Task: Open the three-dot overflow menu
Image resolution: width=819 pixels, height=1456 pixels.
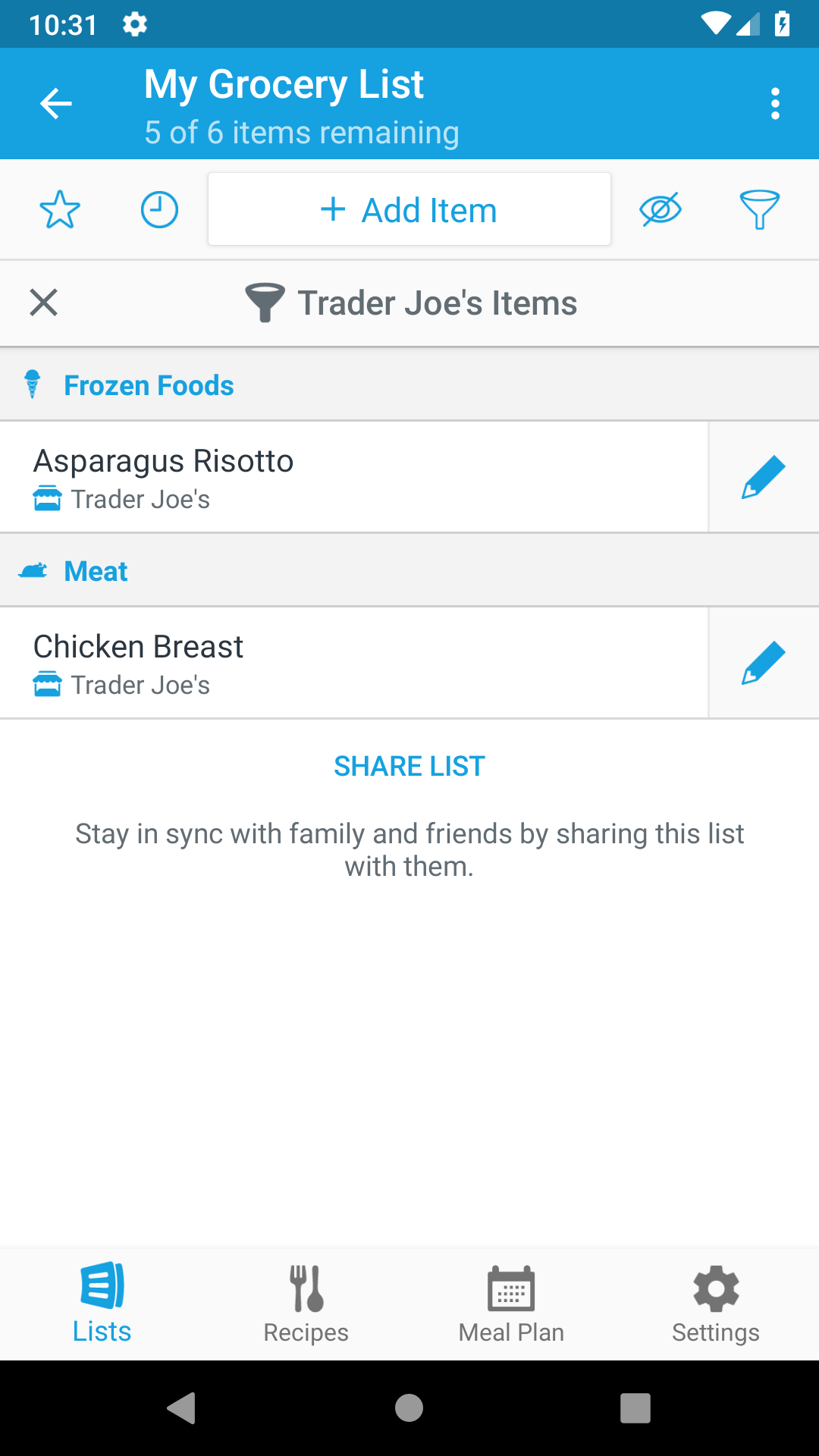Action: coord(775,104)
